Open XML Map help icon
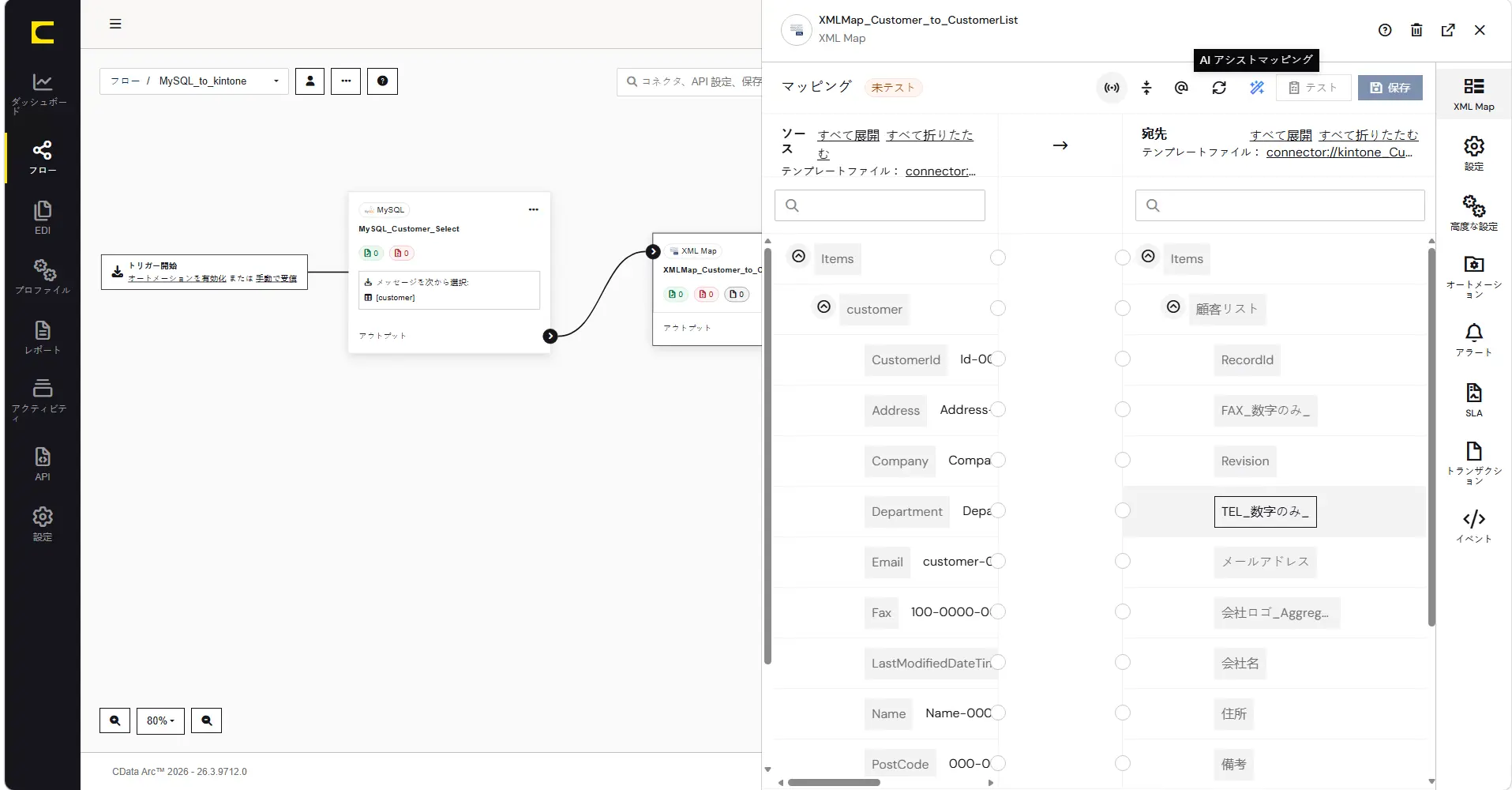The image size is (1512, 790). (1385, 30)
